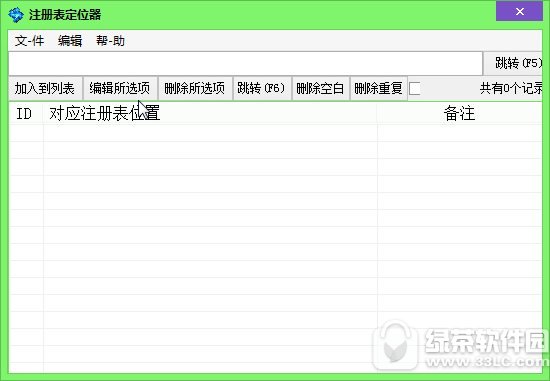Click the 对应注册表位置 column header
The width and height of the screenshot is (550, 381).
point(210,113)
